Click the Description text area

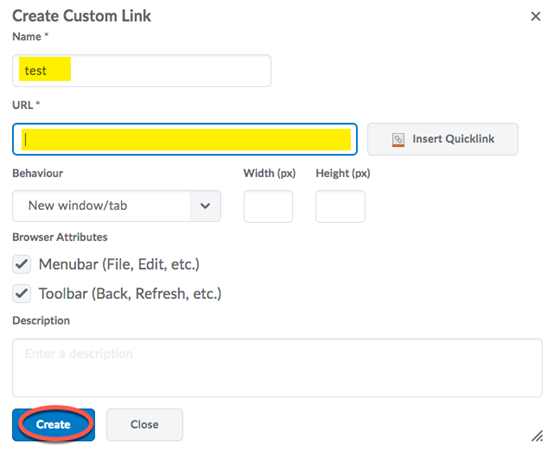pos(277,368)
